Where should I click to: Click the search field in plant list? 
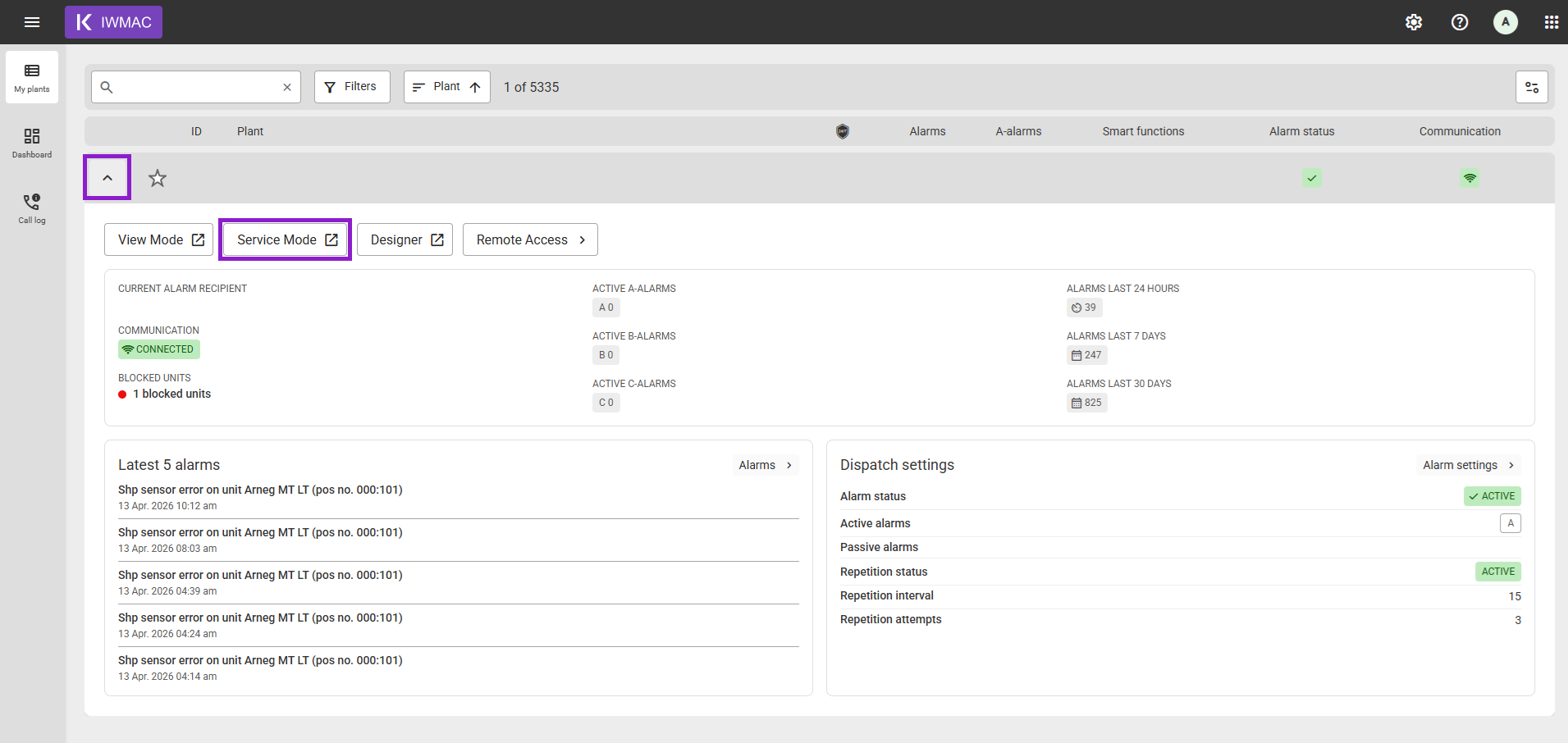196,87
